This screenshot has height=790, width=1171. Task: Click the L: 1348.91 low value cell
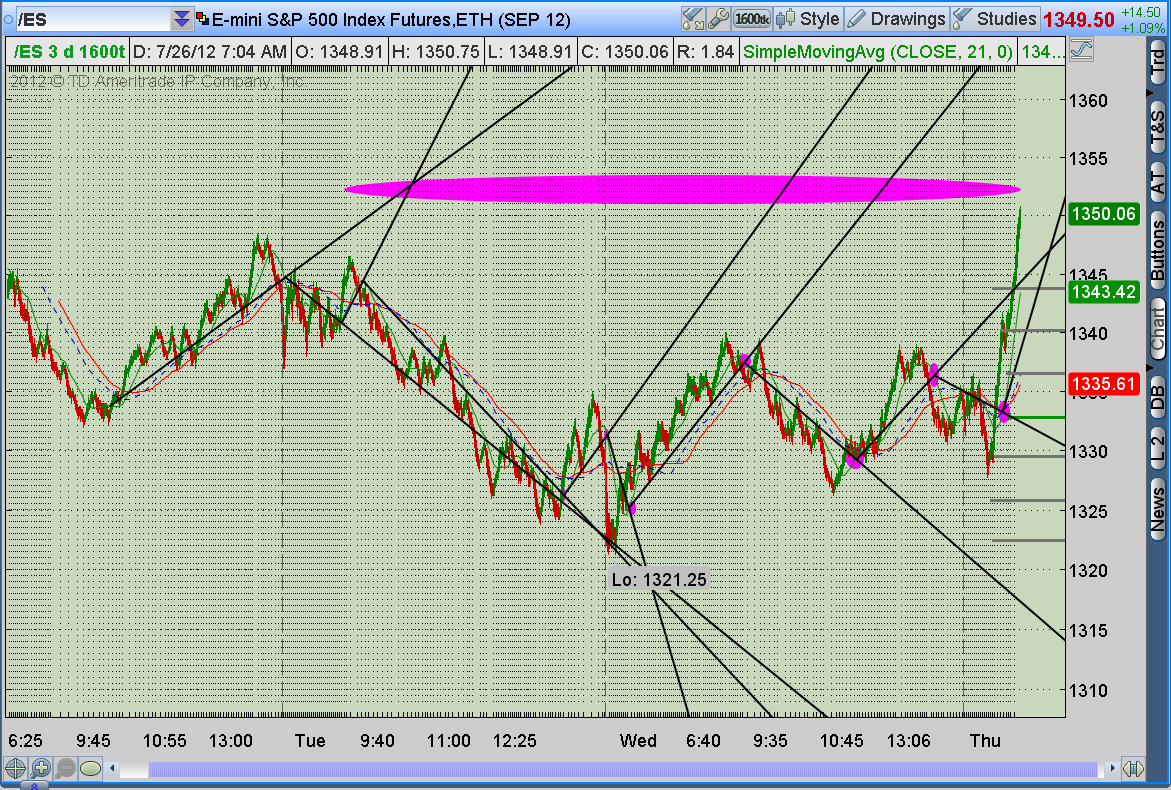(x=529, y=52)
